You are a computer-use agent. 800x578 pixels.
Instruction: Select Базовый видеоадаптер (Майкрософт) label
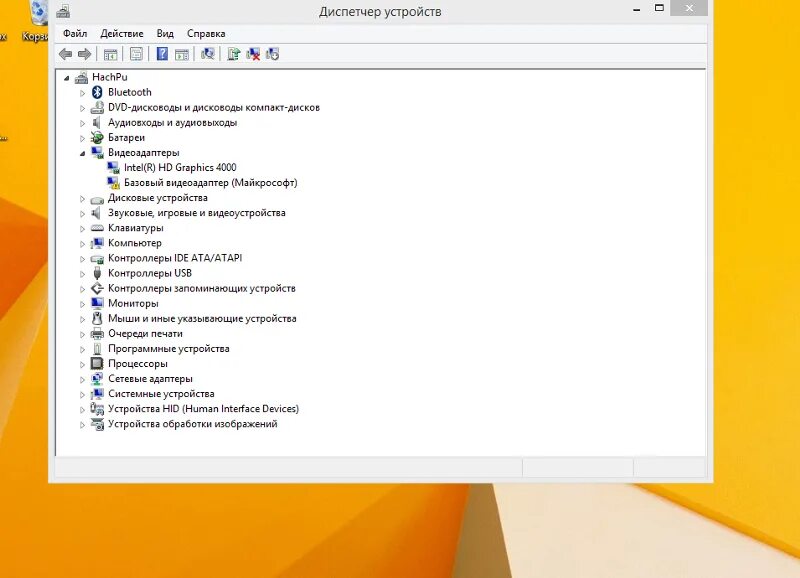[211, 183]
